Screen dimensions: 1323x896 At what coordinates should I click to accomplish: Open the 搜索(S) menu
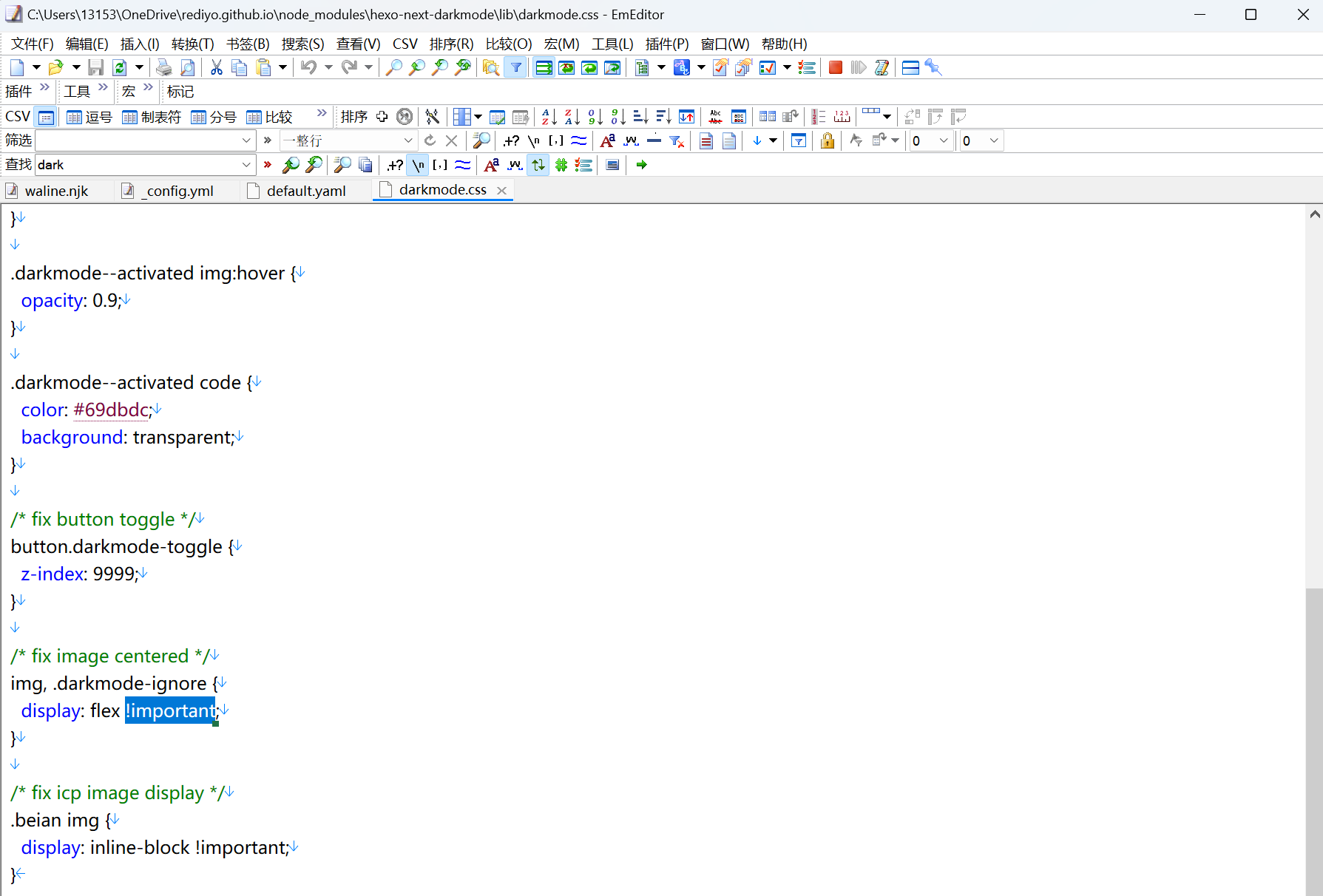click(303, 44)
